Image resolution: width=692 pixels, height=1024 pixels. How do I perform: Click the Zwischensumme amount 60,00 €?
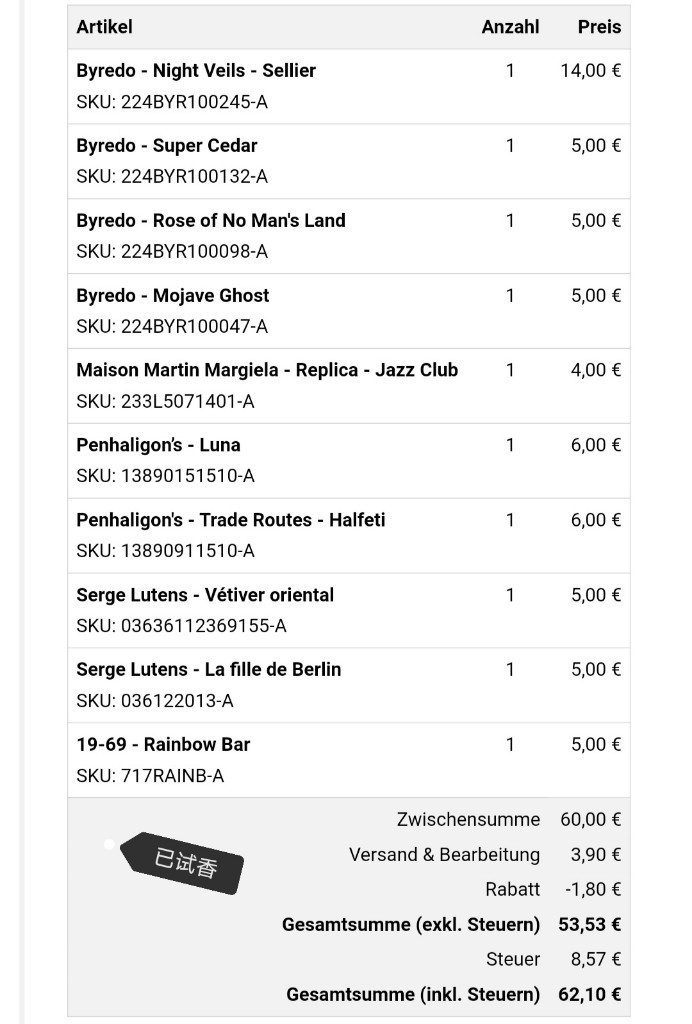(x=591, y=820)
